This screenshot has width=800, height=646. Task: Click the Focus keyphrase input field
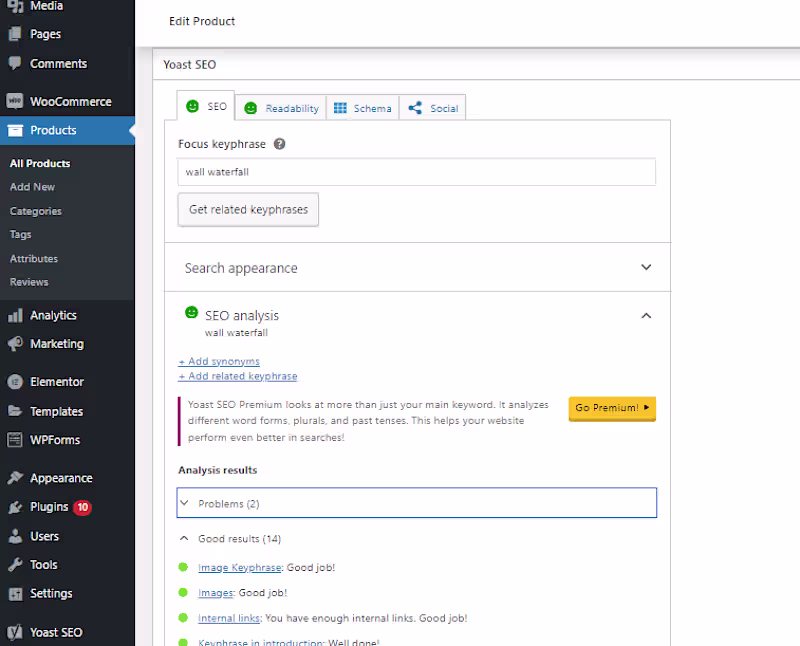click(x=416, y=172)
